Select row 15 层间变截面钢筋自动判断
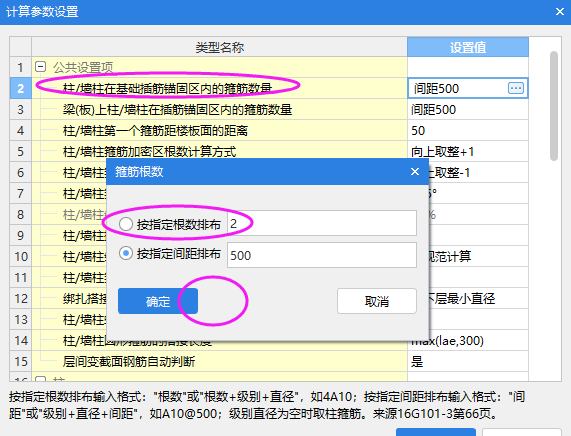The image size is (571, 436). click(220, 361)
